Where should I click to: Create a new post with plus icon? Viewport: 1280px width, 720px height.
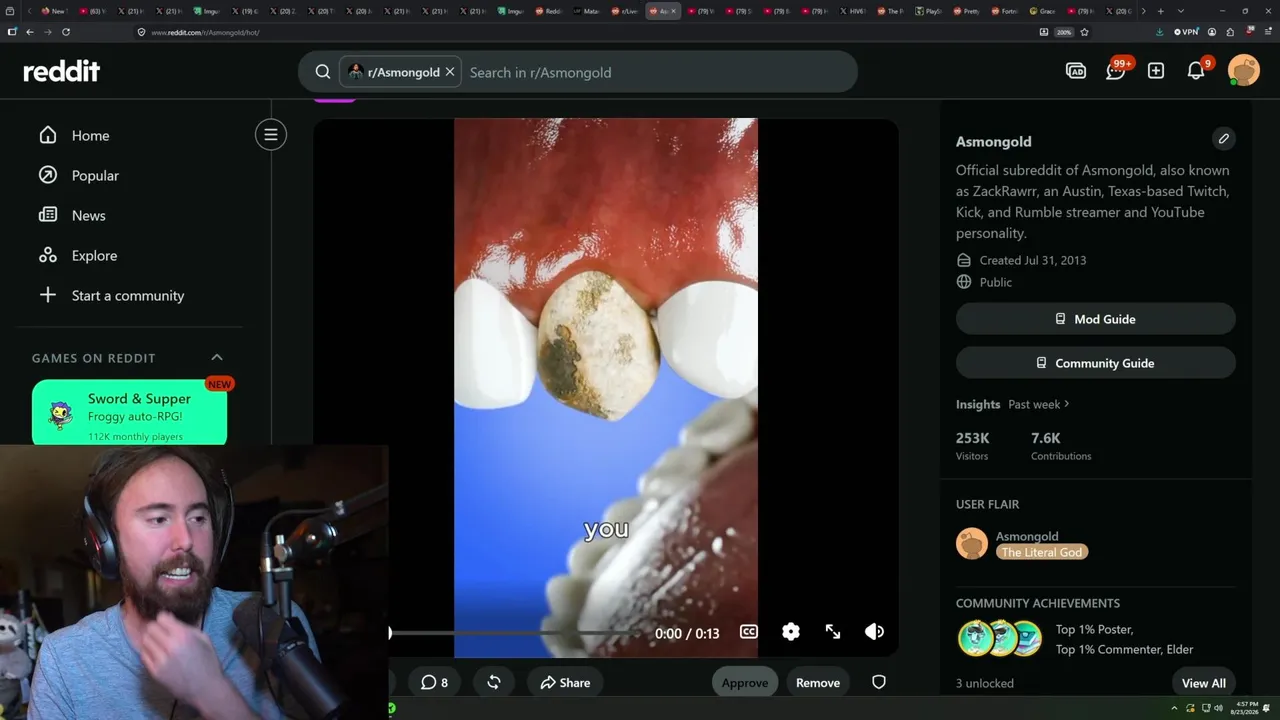click(1156, 71)
